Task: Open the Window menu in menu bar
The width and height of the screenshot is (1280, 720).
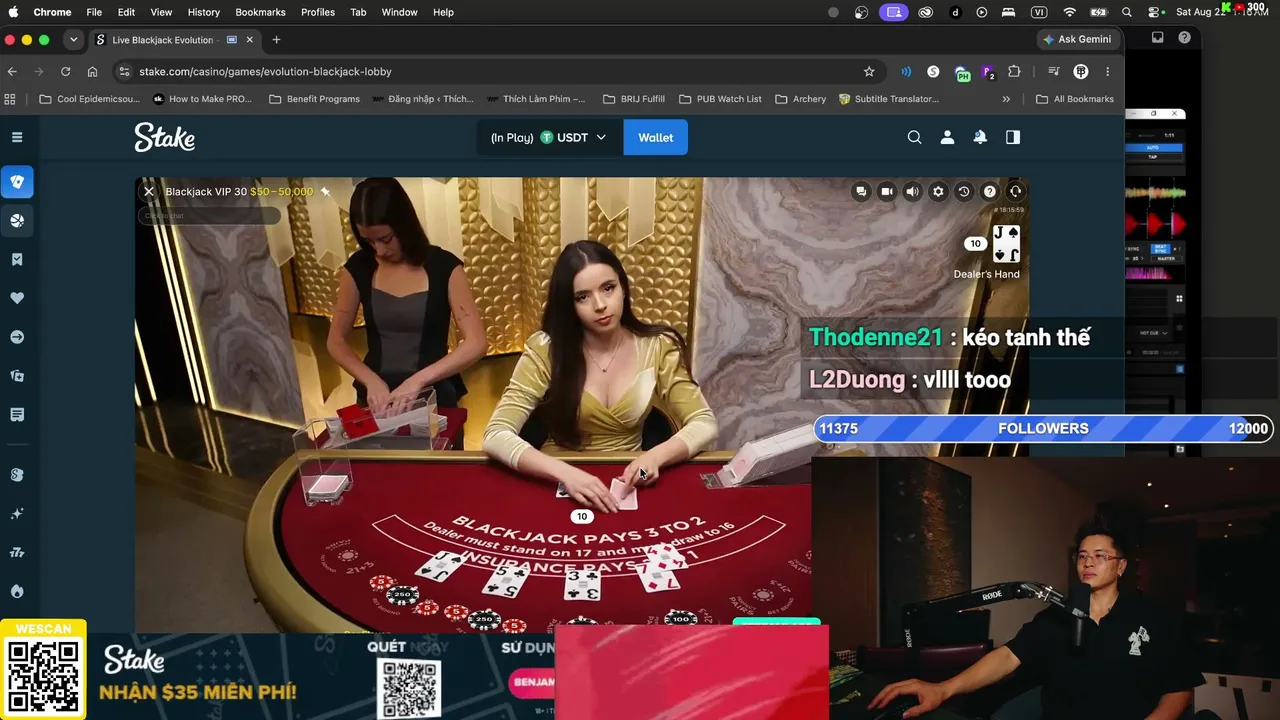Action: 399,12
